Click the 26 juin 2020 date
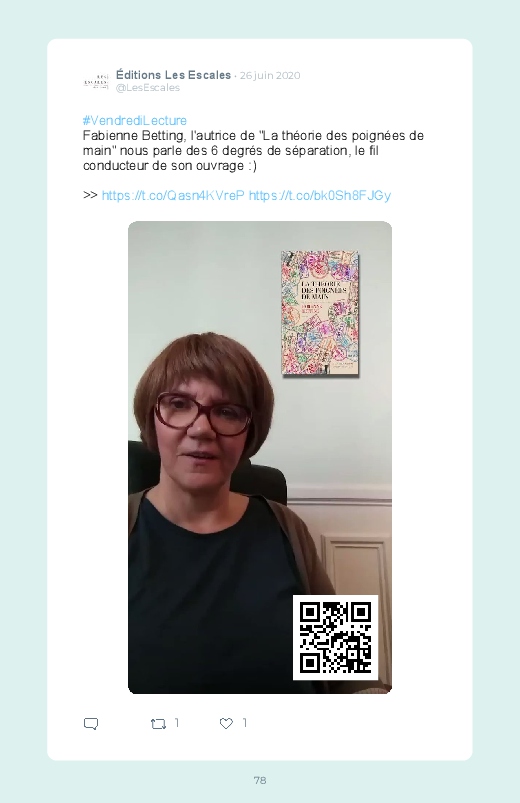Screen dimensions: 520x803 point(269,75)
